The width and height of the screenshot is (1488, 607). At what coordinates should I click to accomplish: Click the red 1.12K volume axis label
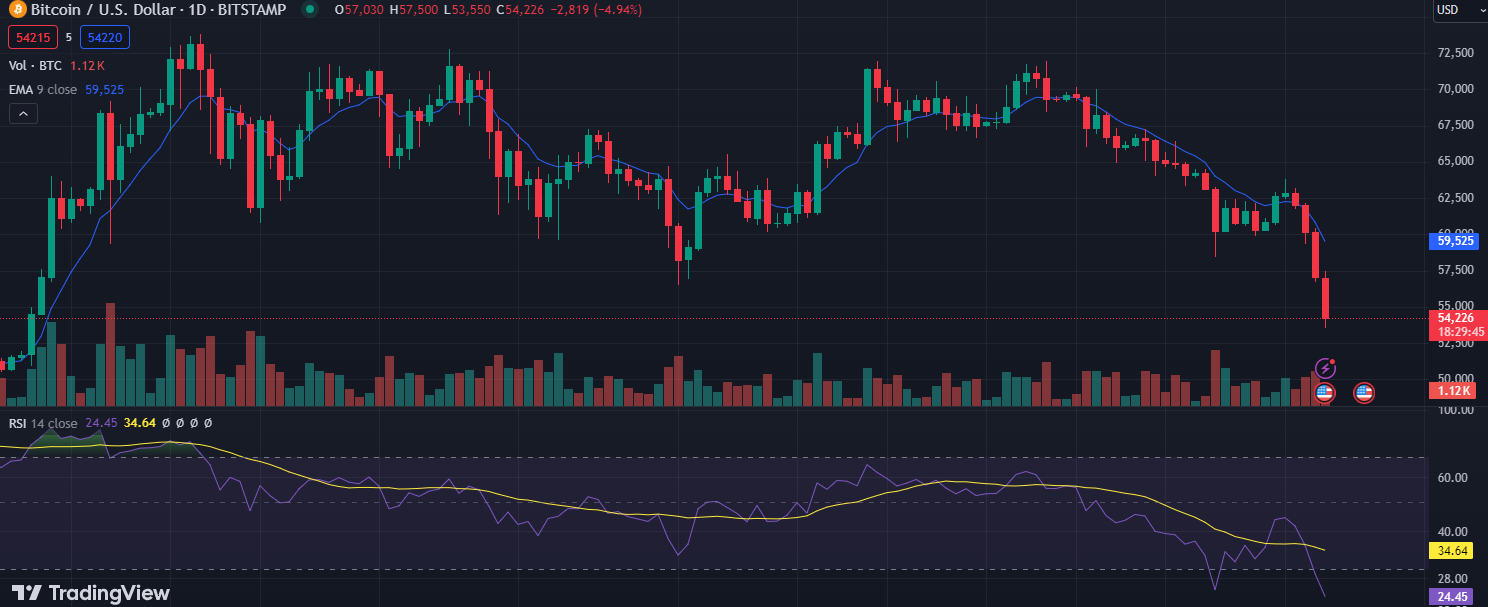point(1452,391)
